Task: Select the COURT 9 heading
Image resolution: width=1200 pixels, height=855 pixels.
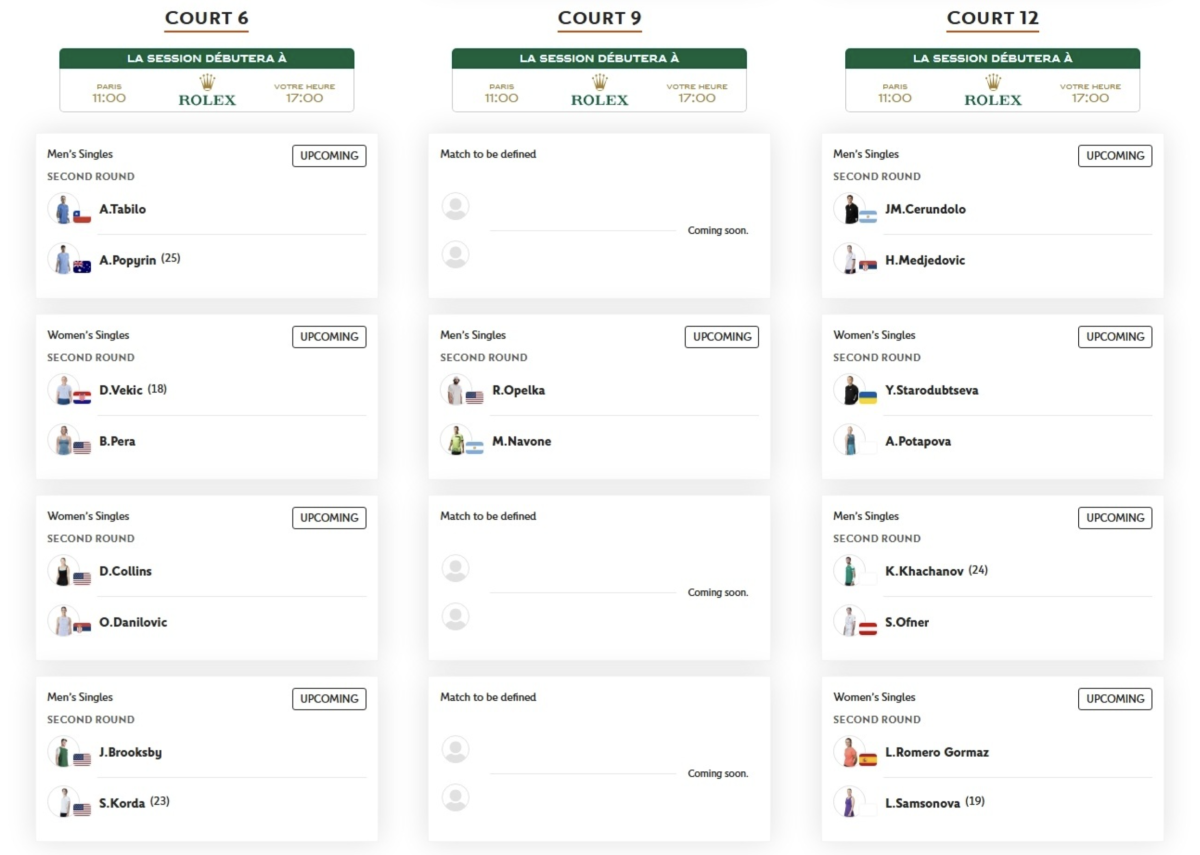Action: (600, 18)
